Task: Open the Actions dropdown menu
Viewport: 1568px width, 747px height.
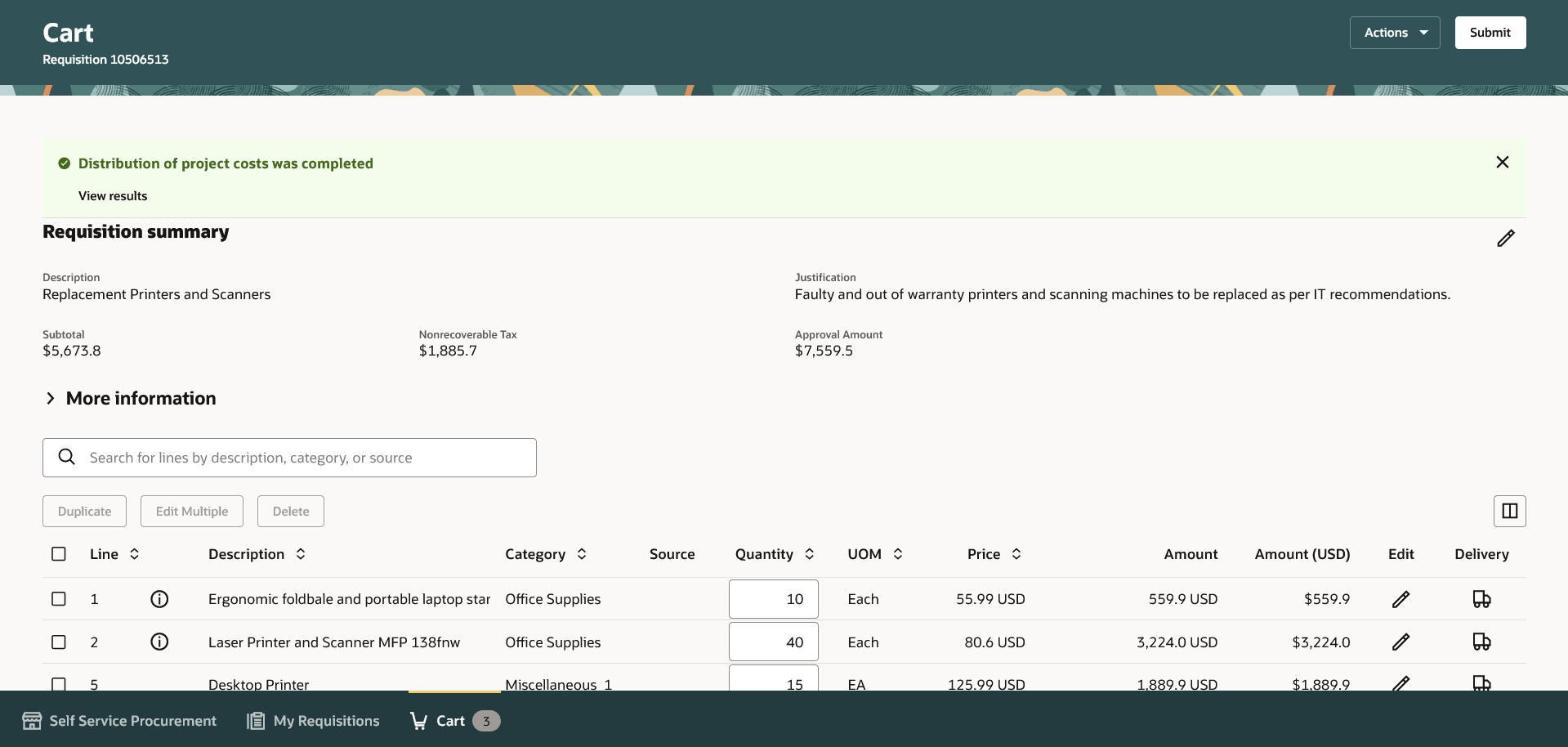Action: tap(1395, 33)
